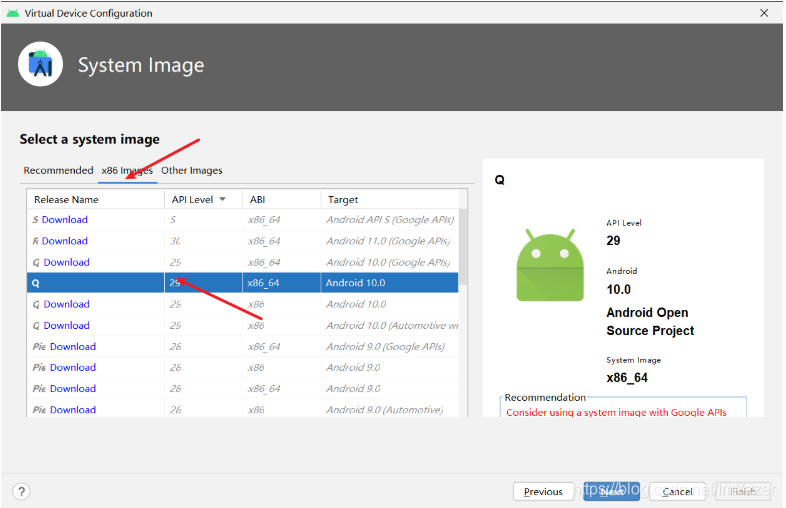Click the Android icon in title bar
This screenshot has width=786, height=508.
[x=13, y=14]
